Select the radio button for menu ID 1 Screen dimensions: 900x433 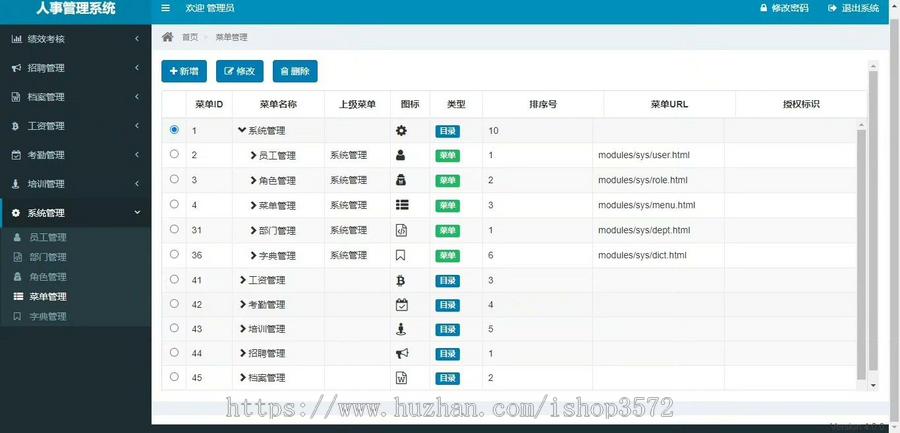pyautogui.click(x=174, y=130)
